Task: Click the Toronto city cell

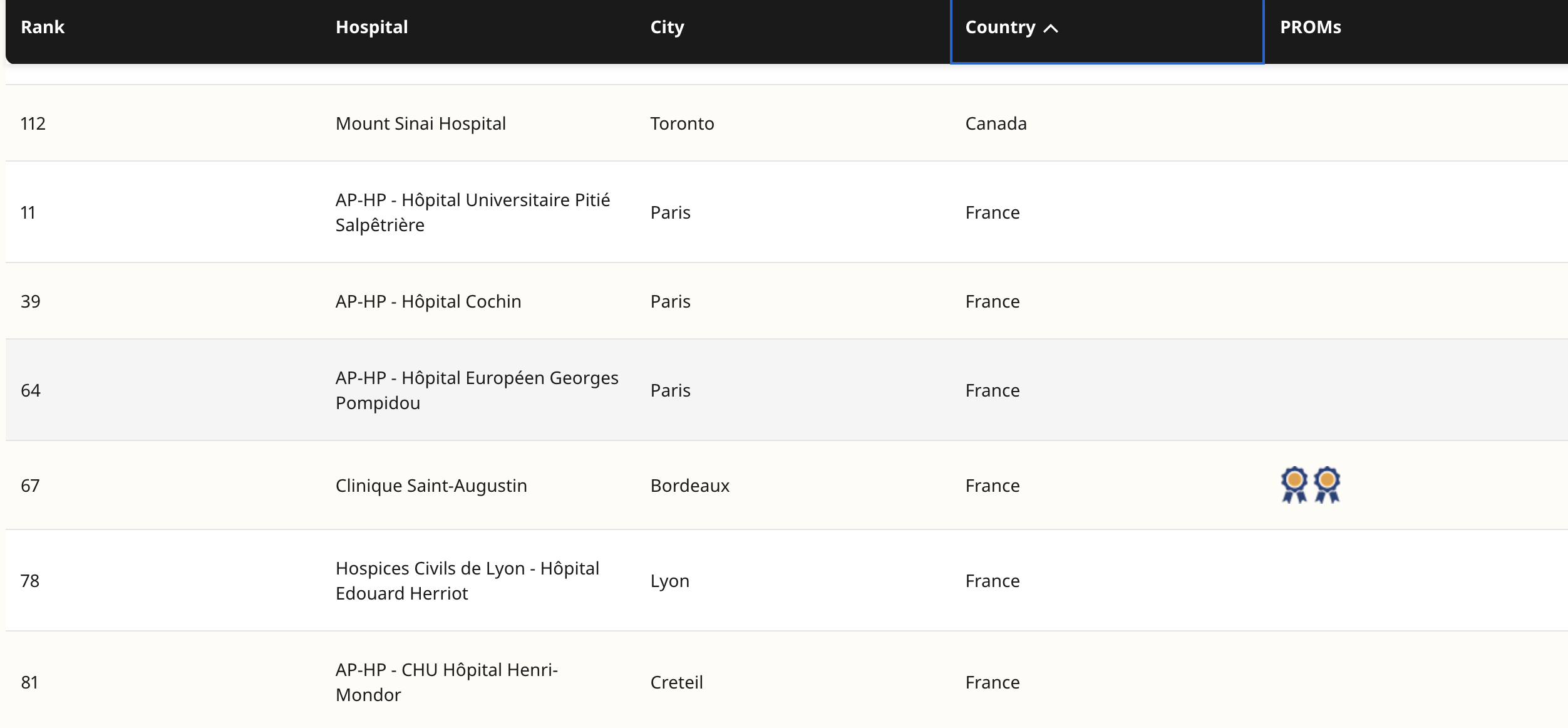Action: click(x=682, y=123)
